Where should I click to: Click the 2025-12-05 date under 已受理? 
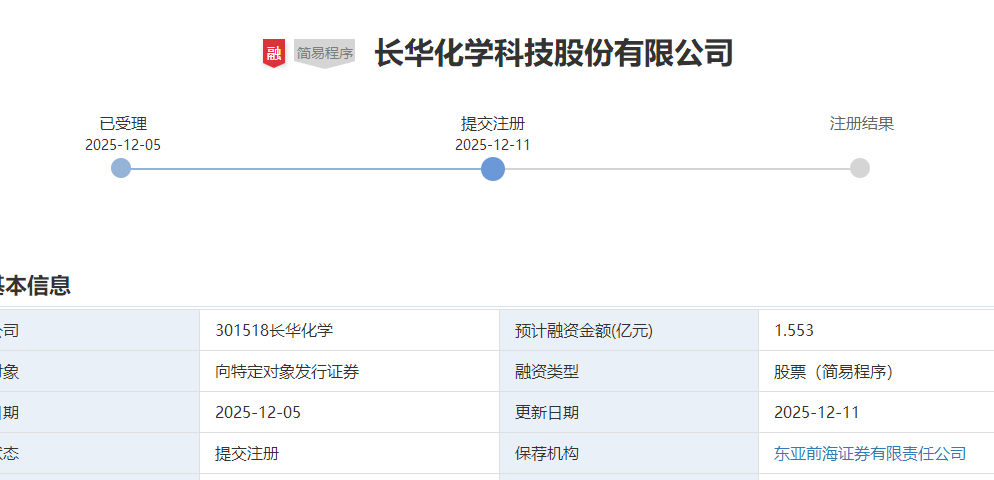pos(123,145)
